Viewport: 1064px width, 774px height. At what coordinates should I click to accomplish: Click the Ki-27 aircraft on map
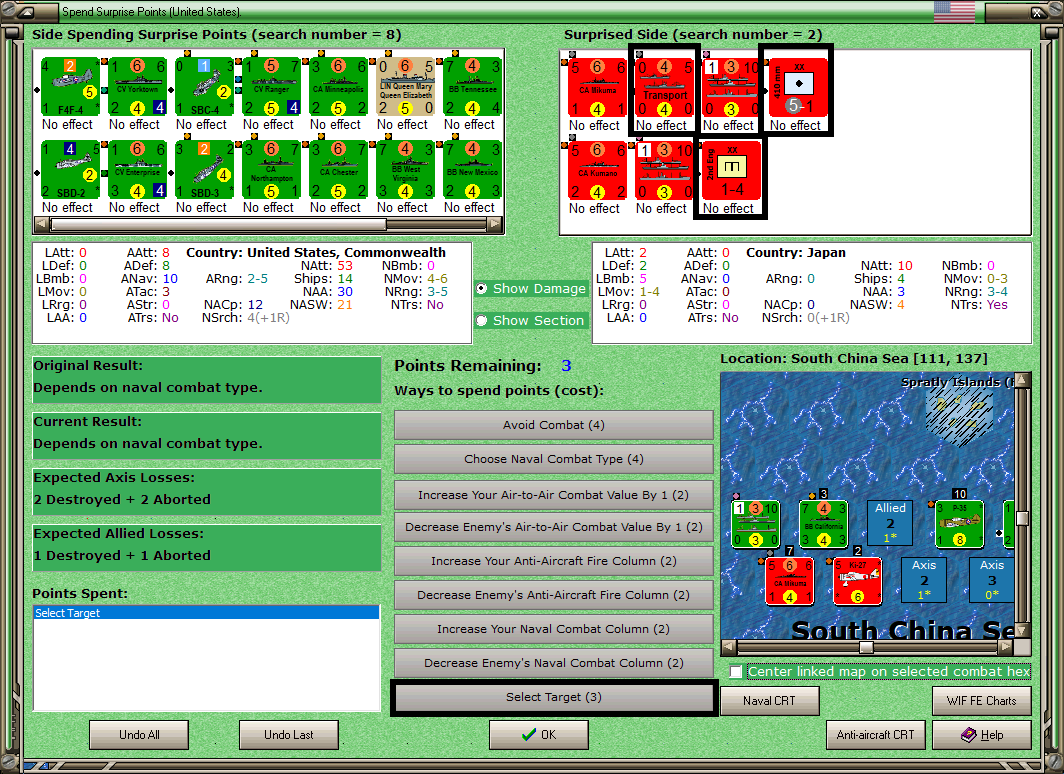pos(857,581)
